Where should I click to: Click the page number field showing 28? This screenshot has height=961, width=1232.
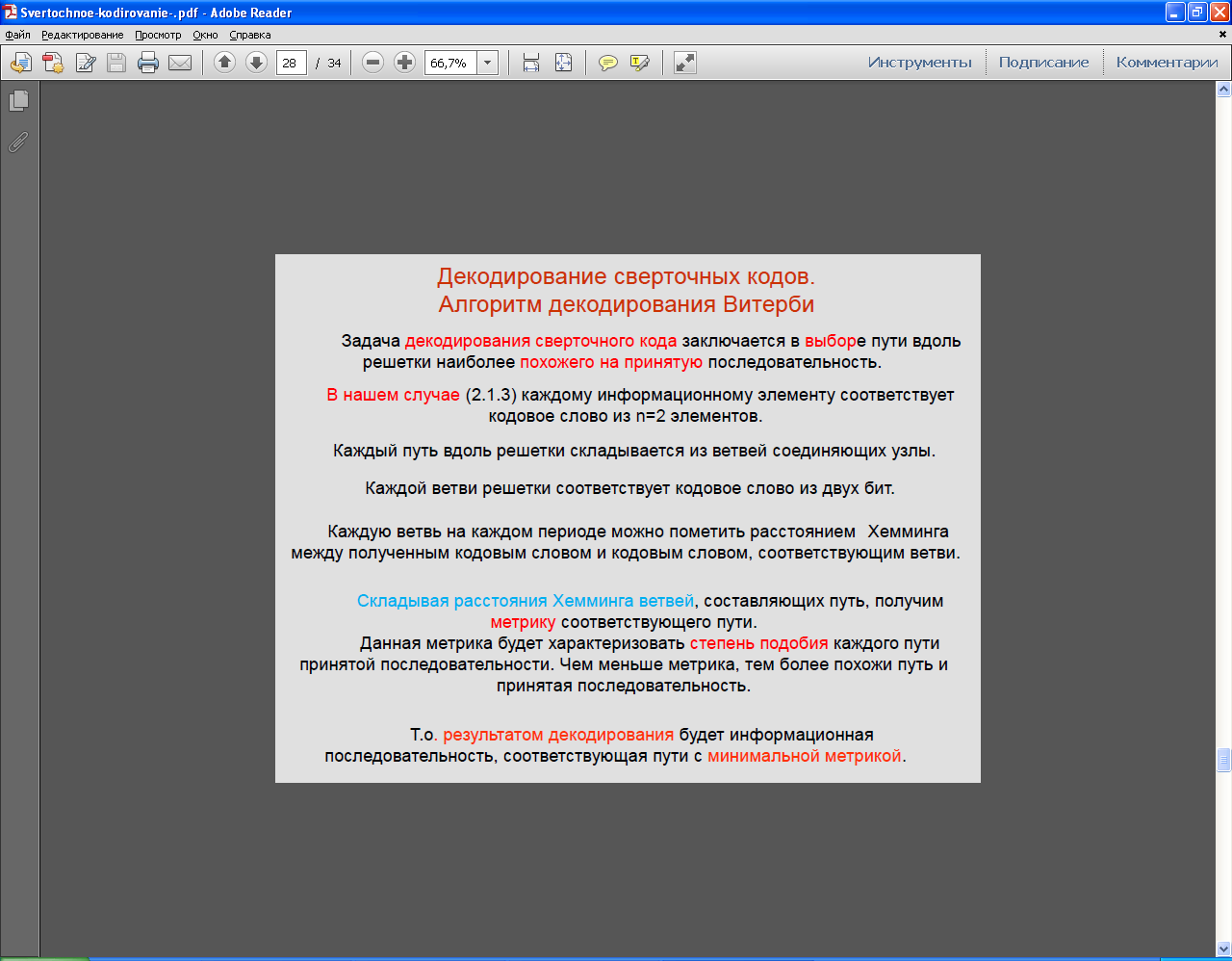click(x=292, y=63)
